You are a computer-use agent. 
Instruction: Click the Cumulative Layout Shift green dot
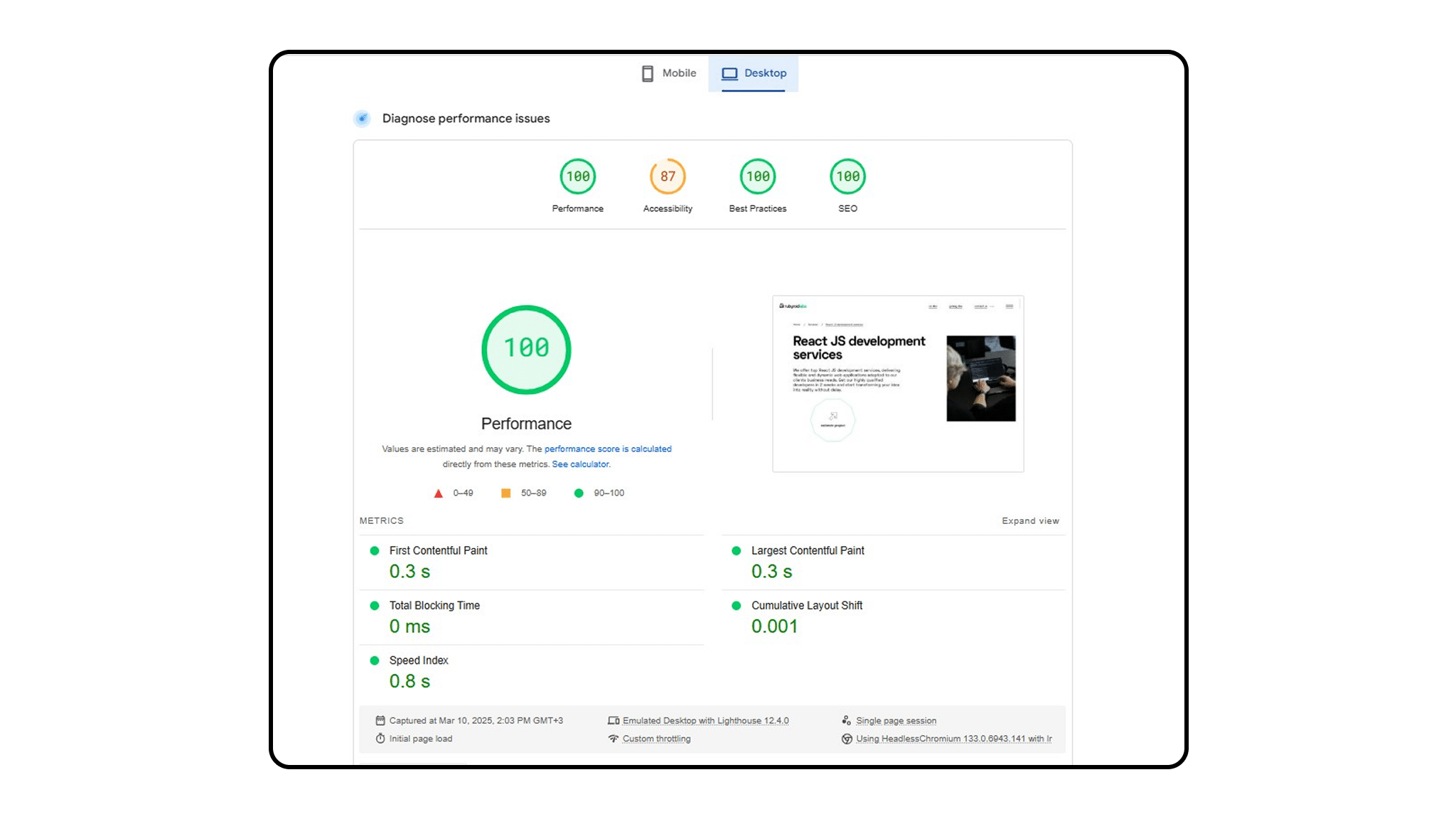point(737,606)
